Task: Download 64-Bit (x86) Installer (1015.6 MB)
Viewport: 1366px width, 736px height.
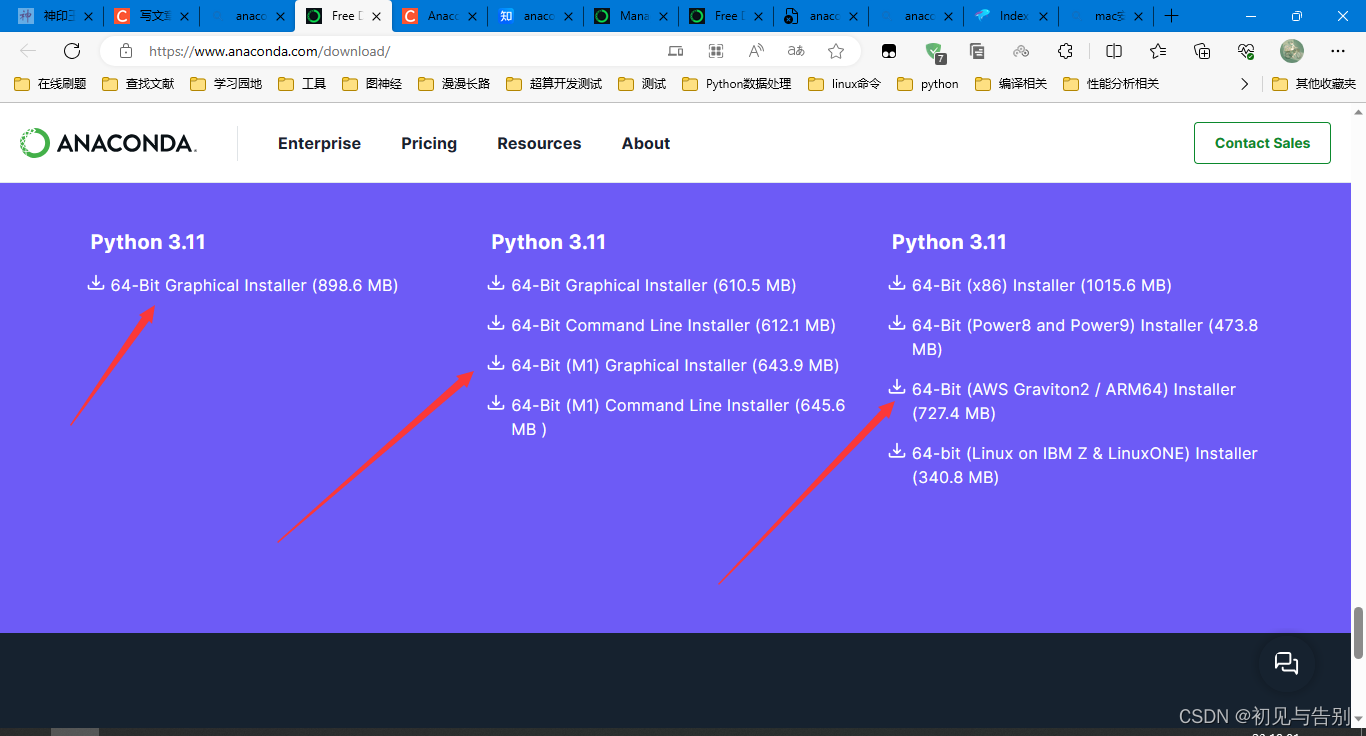Action: 1041,285
